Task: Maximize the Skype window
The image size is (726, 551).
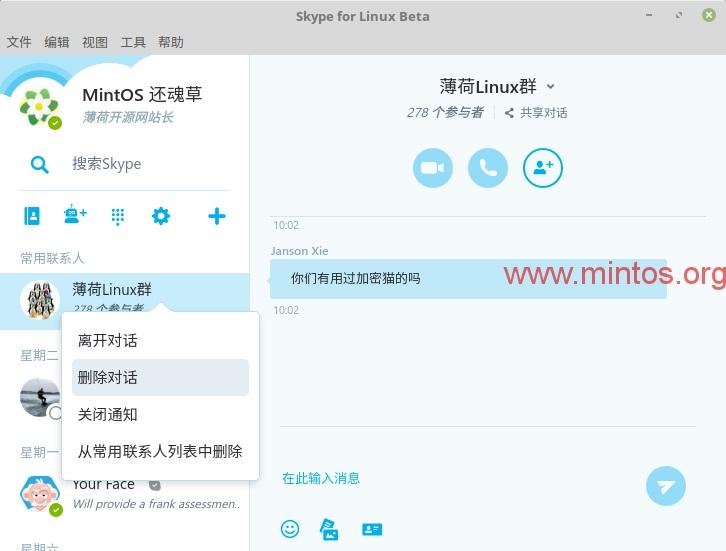Action: (x=679, y=15)
